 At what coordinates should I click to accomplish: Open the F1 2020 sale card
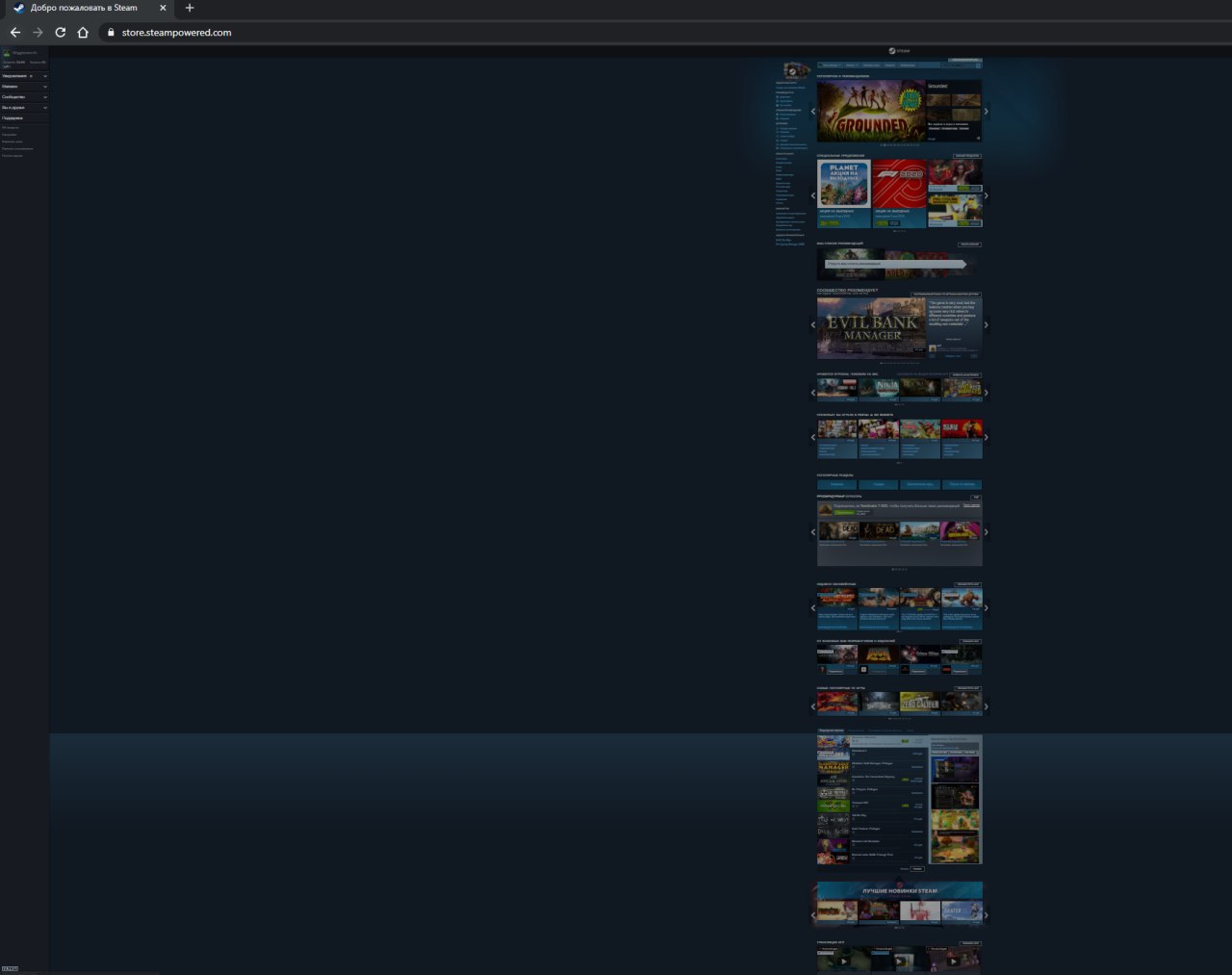899,193
